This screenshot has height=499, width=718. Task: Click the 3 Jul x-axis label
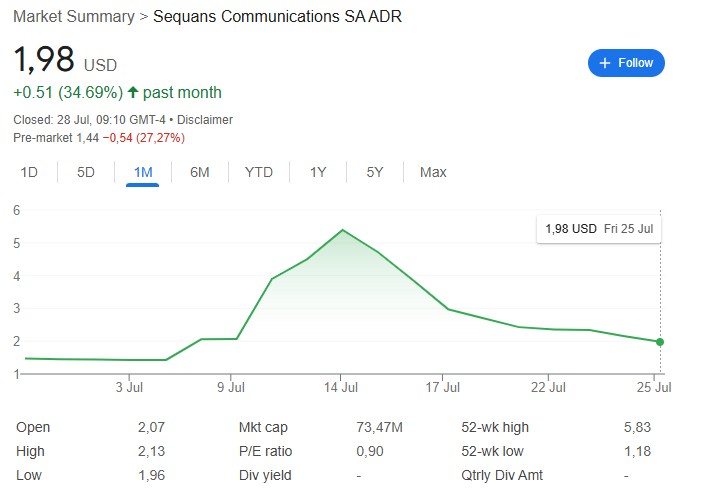click(x=129, y=387)
